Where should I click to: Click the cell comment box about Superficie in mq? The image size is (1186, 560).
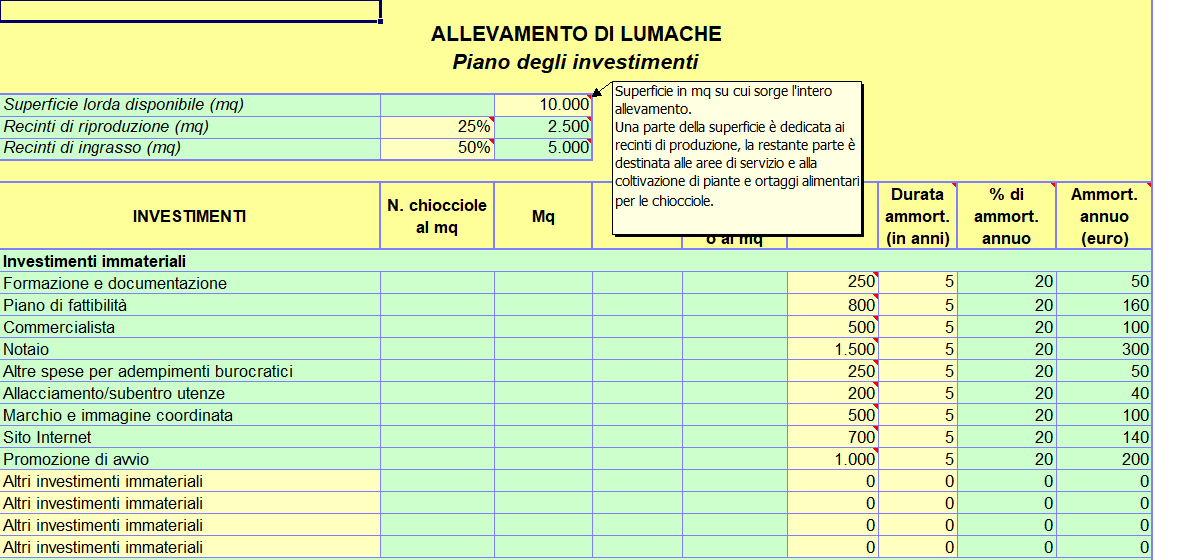coord(737,158)
